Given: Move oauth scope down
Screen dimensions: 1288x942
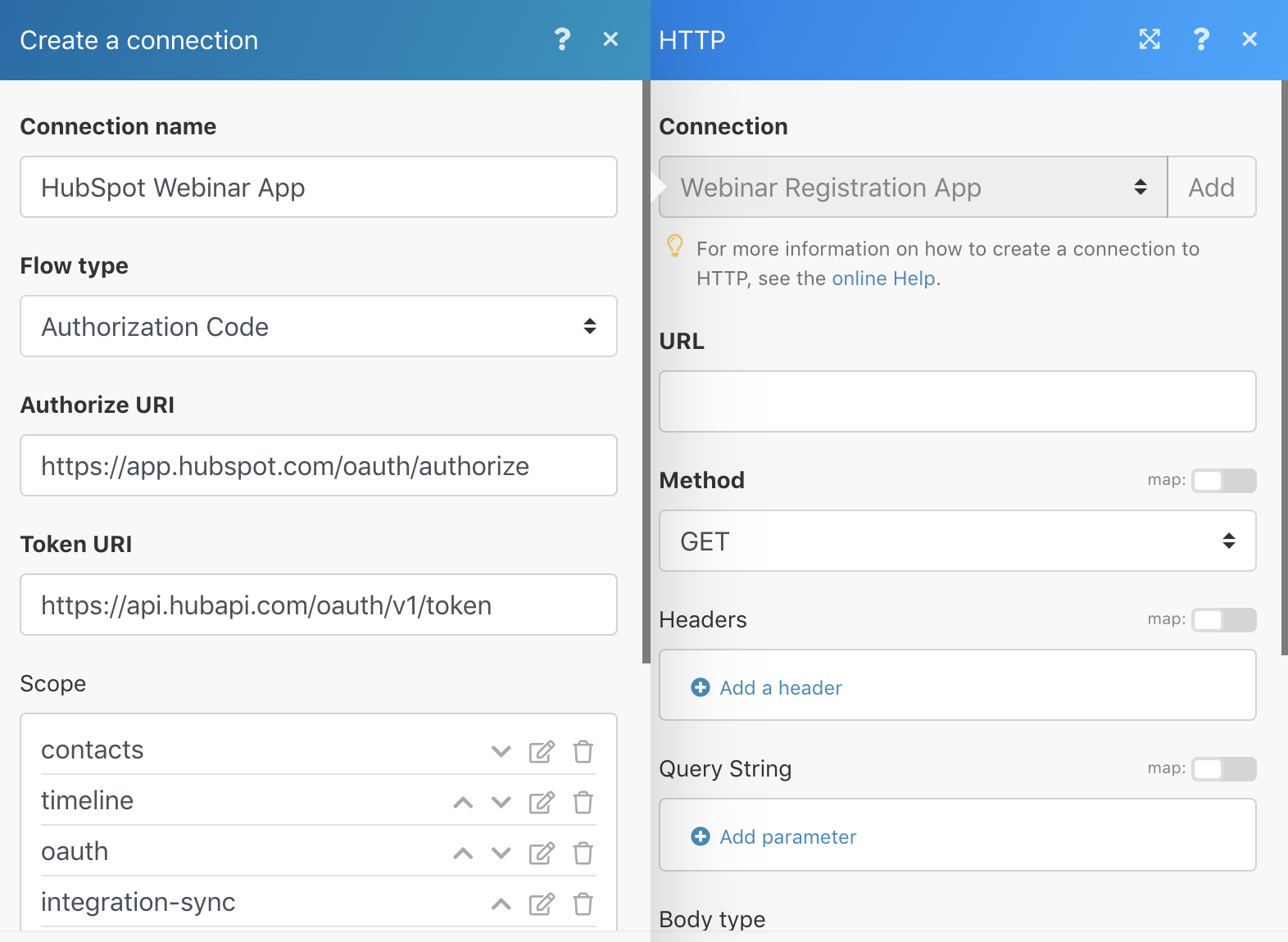Looking at the screenshot, I should (x=501, y=853).
